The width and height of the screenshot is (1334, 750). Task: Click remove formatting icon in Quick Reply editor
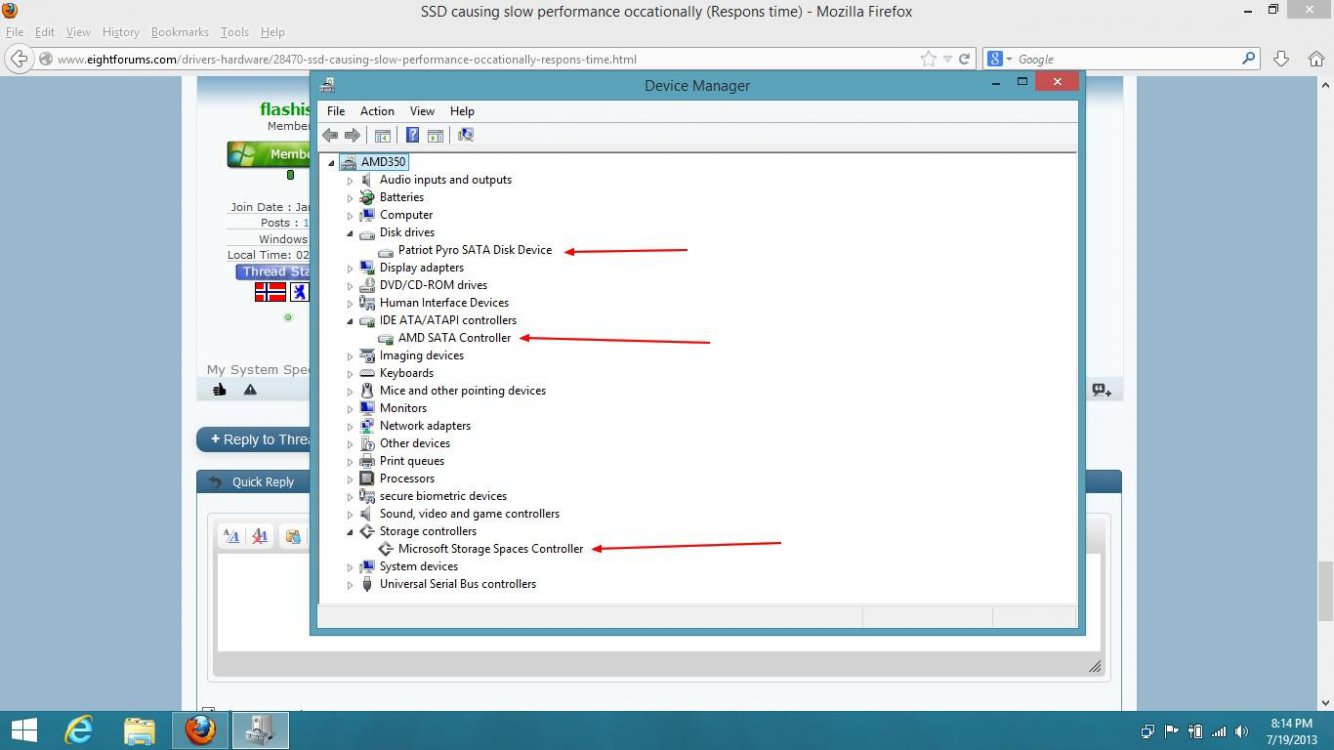260,537
